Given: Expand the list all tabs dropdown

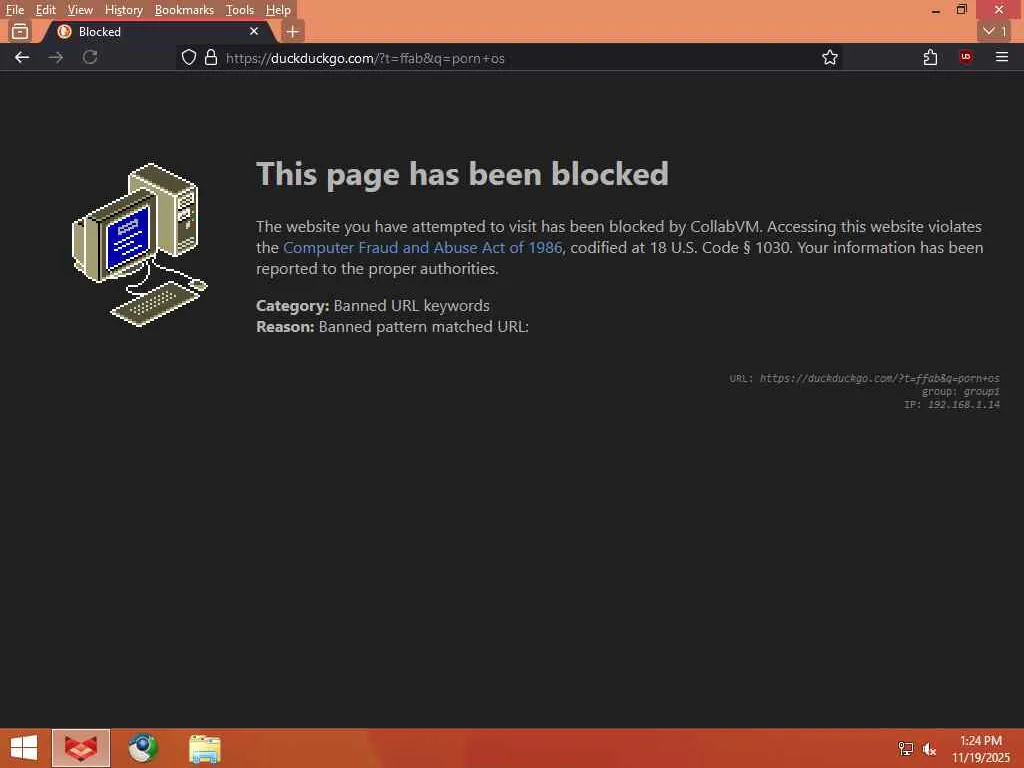Looking at the screenshot, I should click(995, 31).
